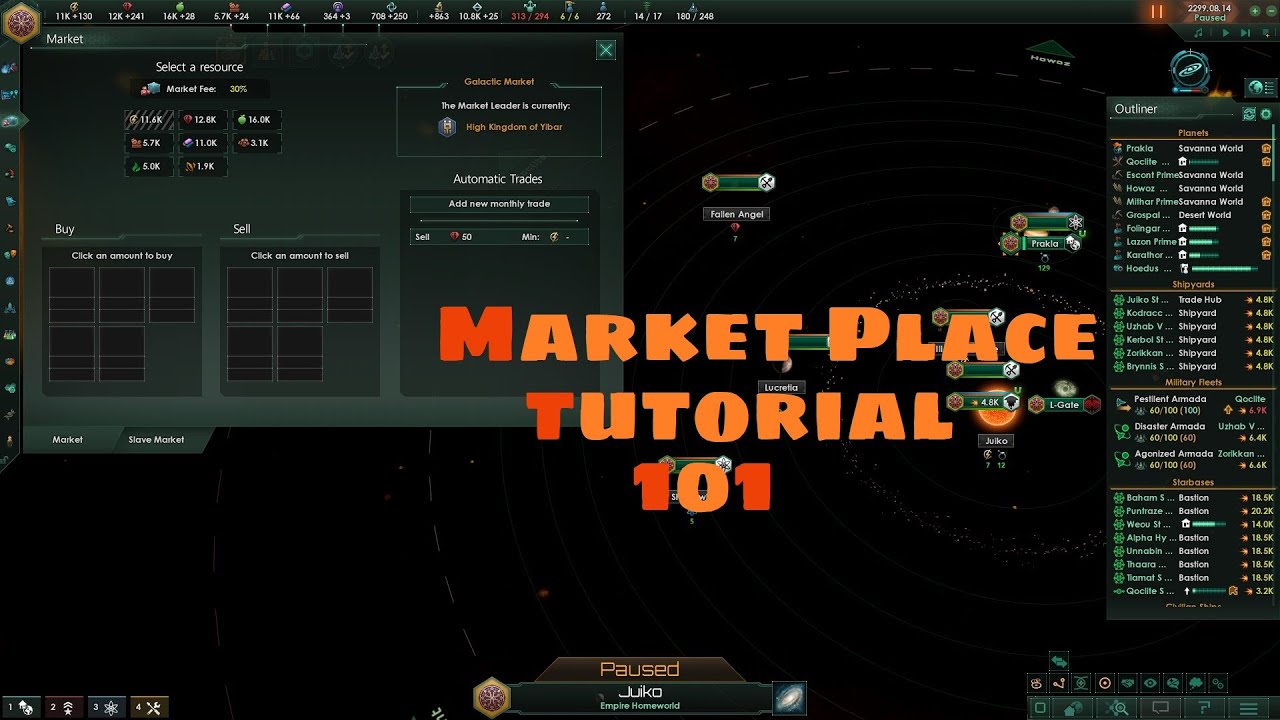Screen dimensions: 1280x720
Task: Skip to next music track
Action: (x=1246, y=33)
